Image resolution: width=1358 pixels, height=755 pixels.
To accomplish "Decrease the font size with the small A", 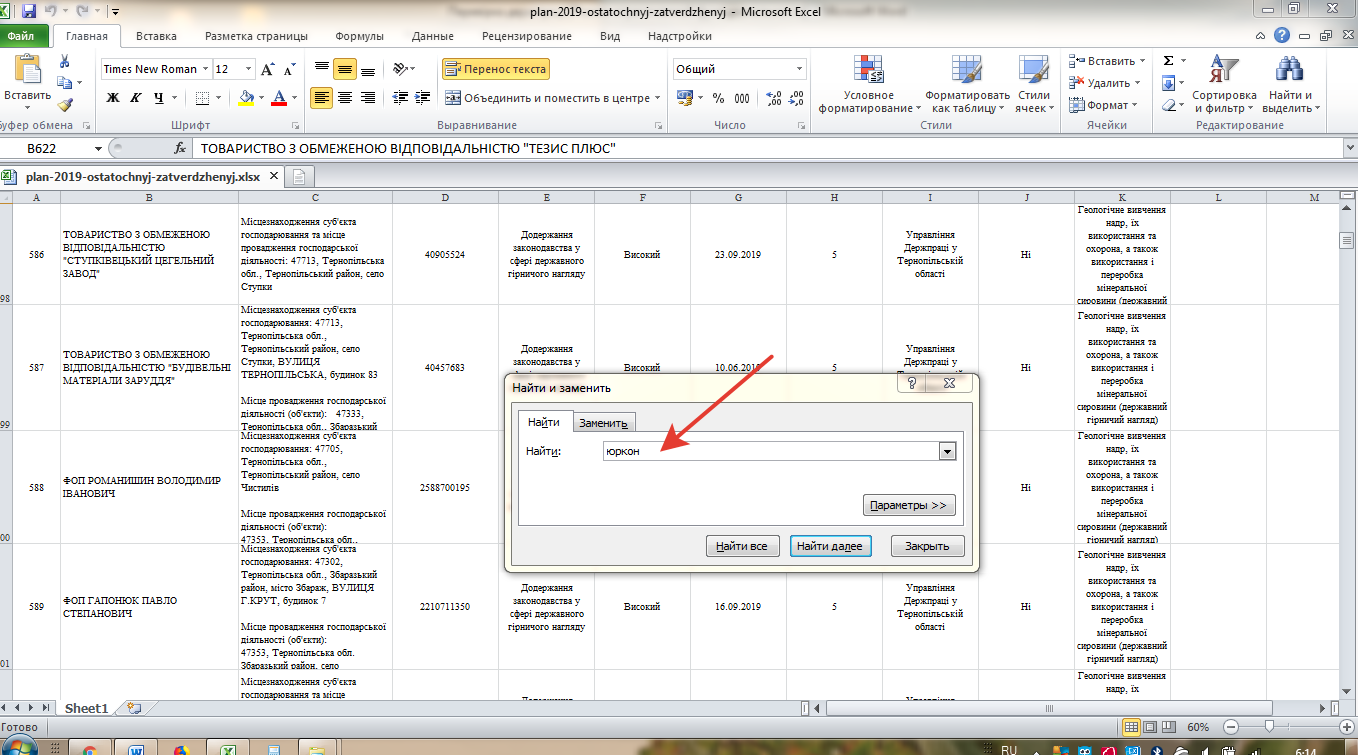I will [290, 70].
